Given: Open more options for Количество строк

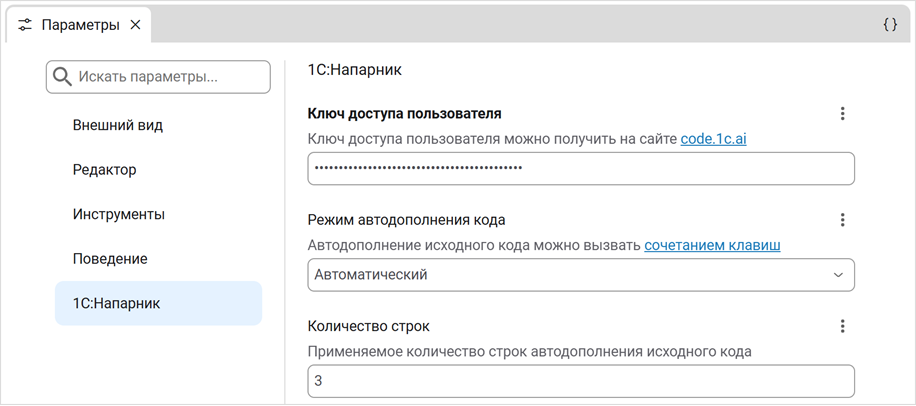Looking at the screenshot, I should coord(842,326).
